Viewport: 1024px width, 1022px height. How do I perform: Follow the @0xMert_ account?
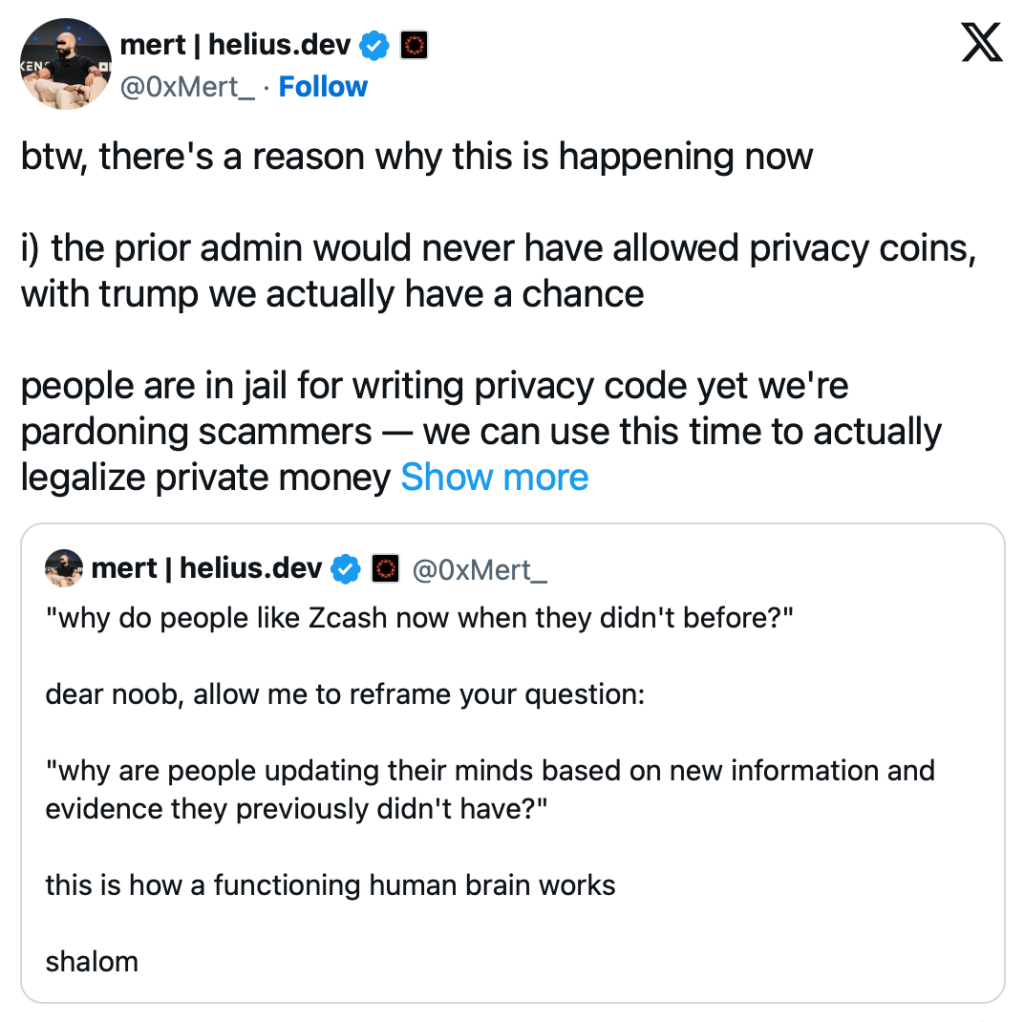point(323,87)
